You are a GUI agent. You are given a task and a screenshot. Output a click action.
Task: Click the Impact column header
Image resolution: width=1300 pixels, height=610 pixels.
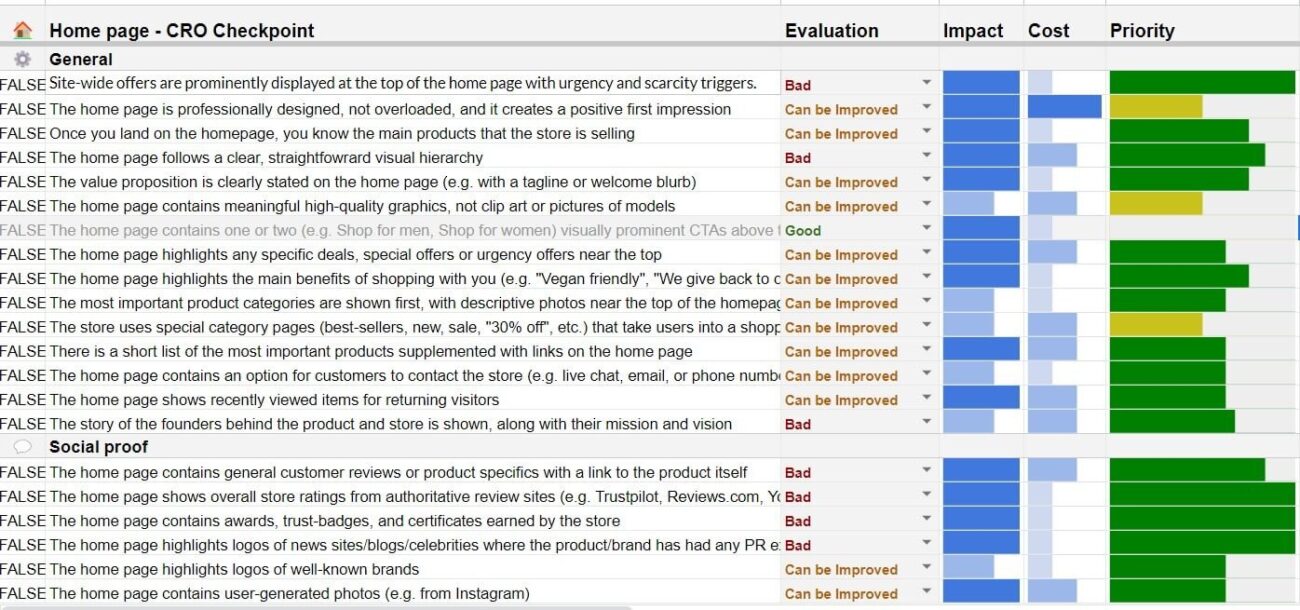point(973,31)
